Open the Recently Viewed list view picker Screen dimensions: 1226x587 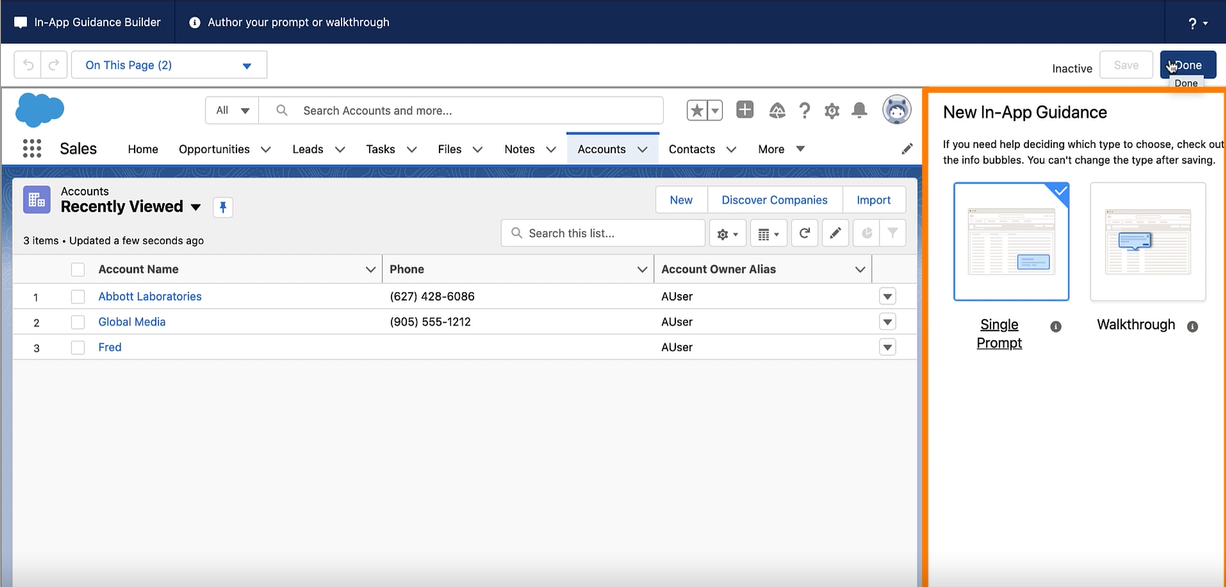196,207
